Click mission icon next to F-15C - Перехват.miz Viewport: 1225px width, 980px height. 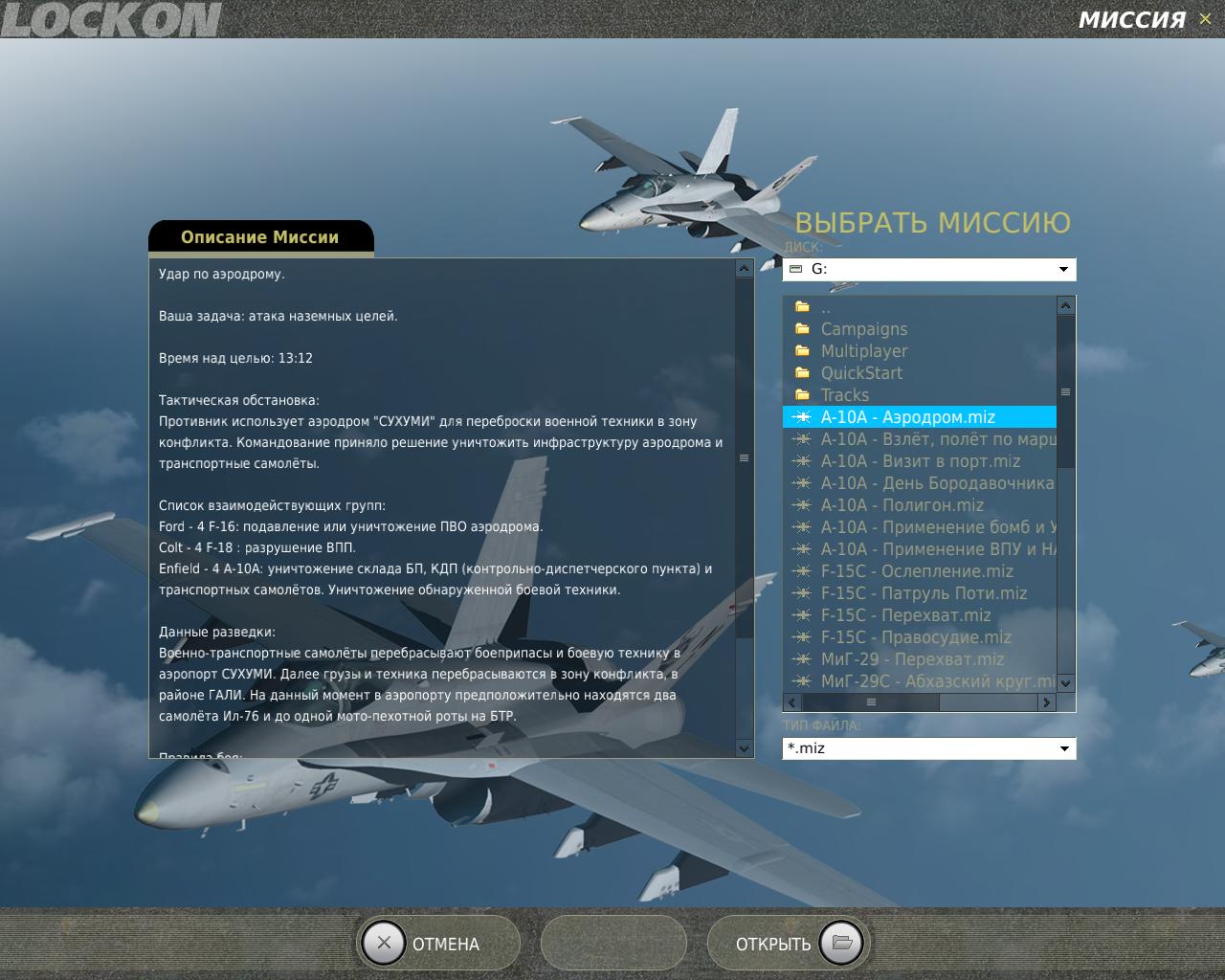click(802, 615)
